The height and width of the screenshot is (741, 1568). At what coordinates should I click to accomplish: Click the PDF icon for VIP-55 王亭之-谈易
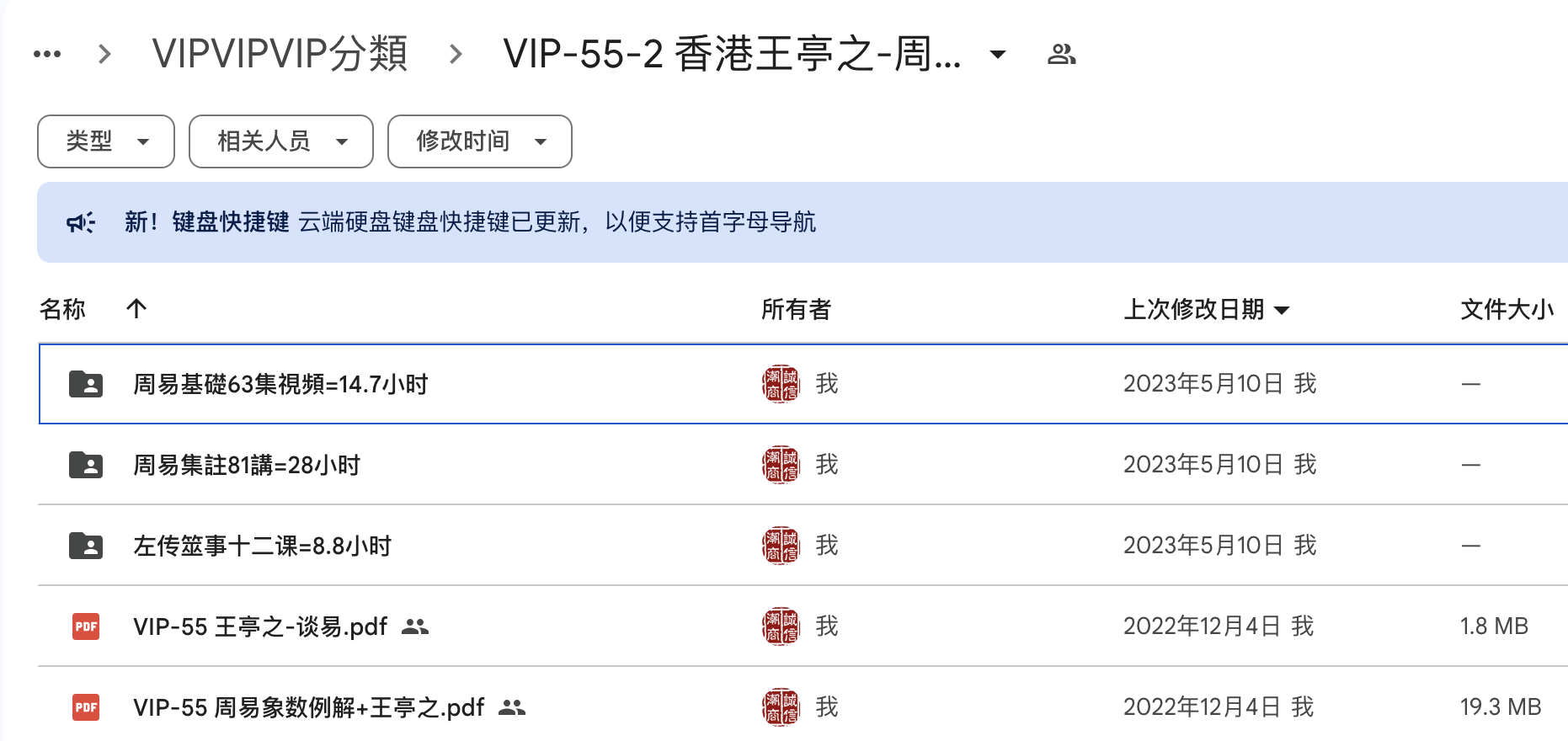point(86,626)
